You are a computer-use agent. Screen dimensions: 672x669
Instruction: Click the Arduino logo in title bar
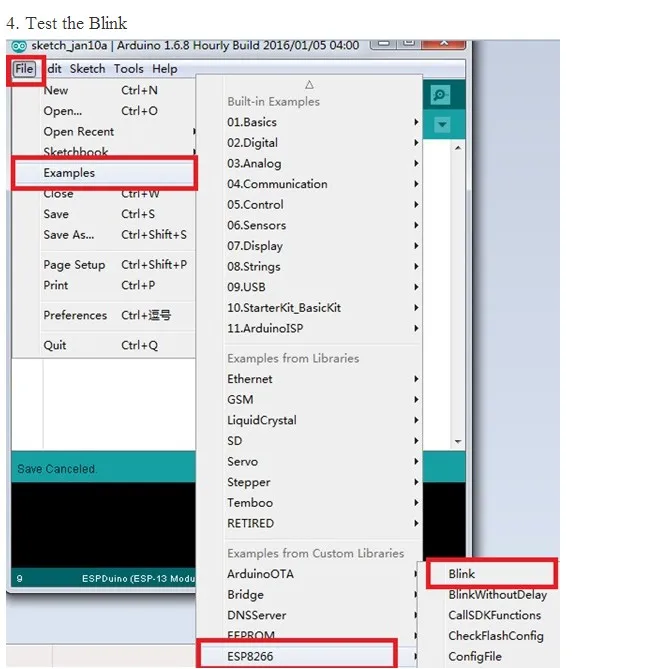click(18, 46)
